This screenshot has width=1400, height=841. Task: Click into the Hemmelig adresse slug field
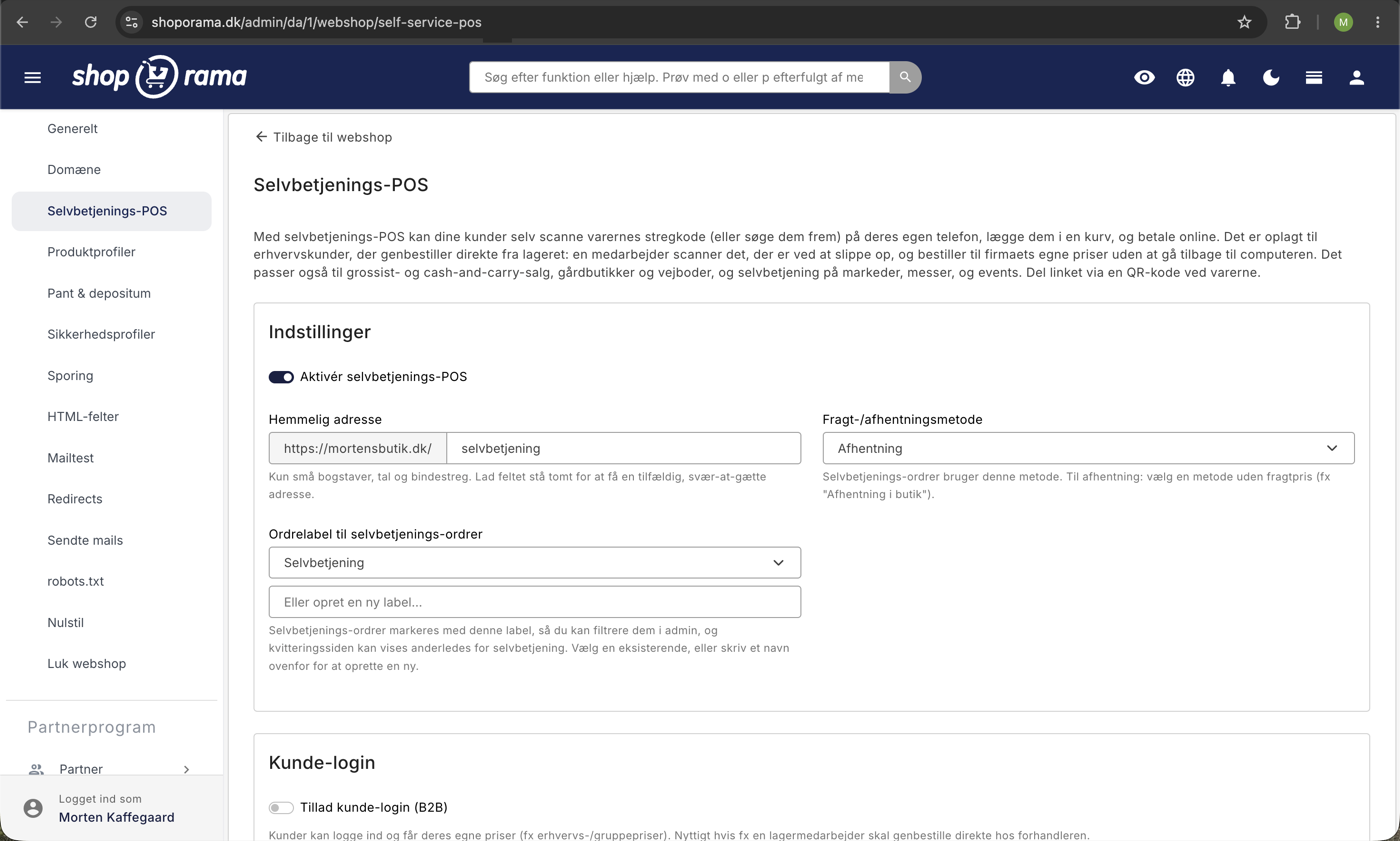pyautogui.click(x=623, y=448)
